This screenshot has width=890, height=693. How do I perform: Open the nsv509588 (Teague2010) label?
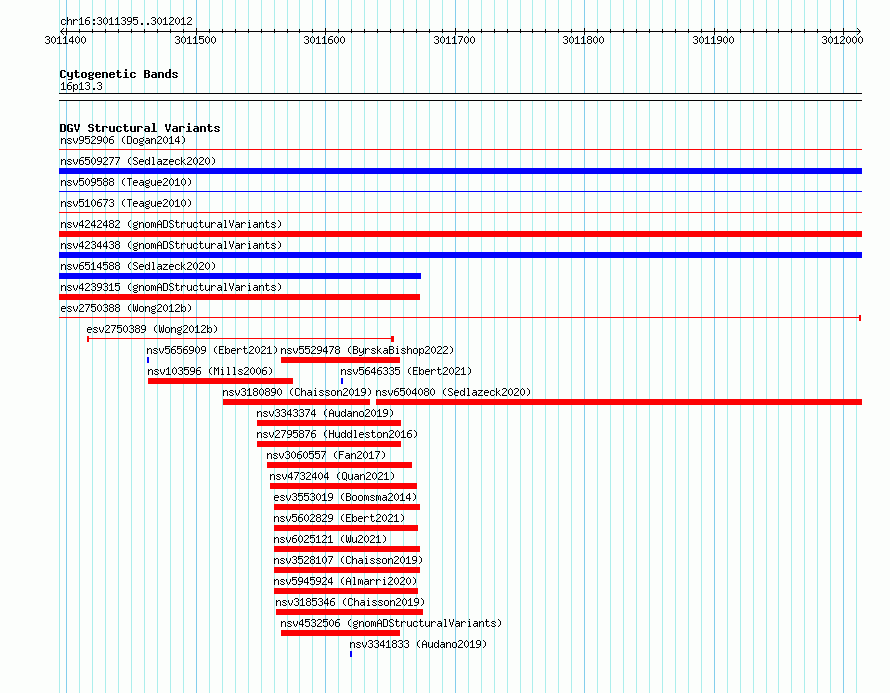(x=126, y=182)
